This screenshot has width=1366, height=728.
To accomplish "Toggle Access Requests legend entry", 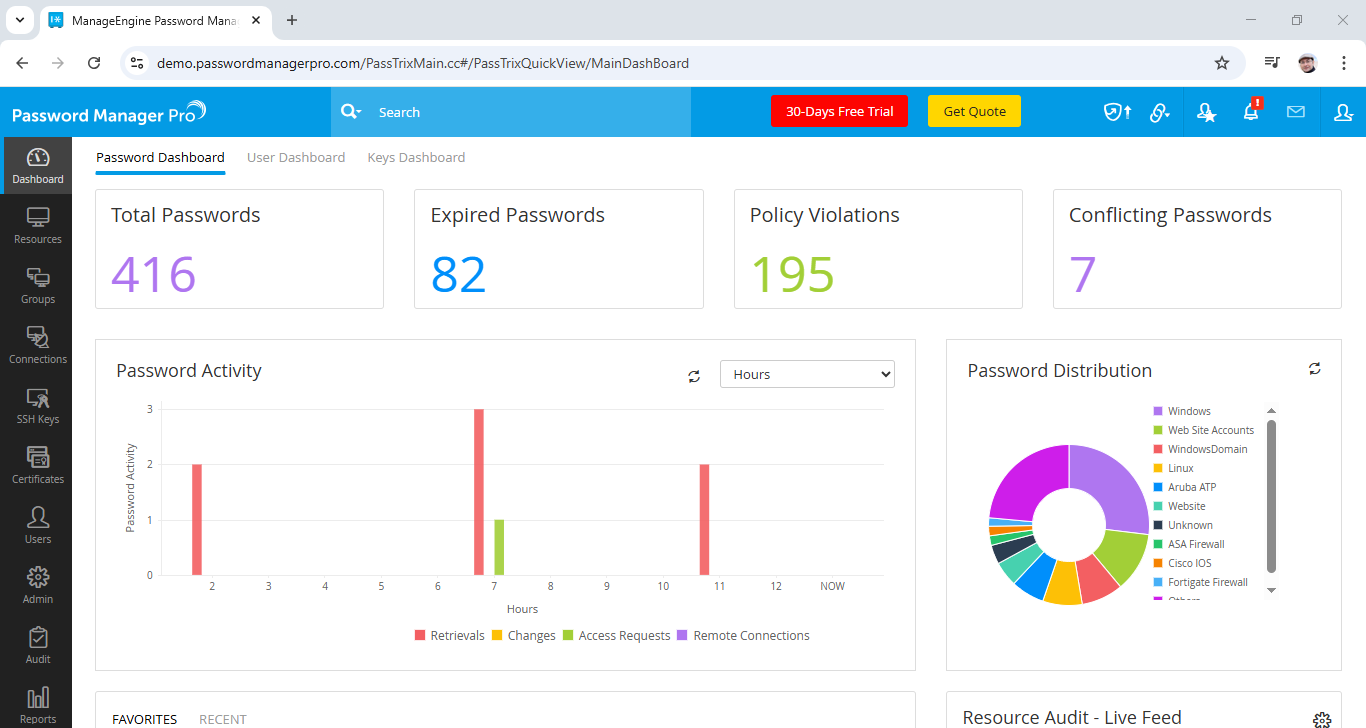I will tap(616, 636).
